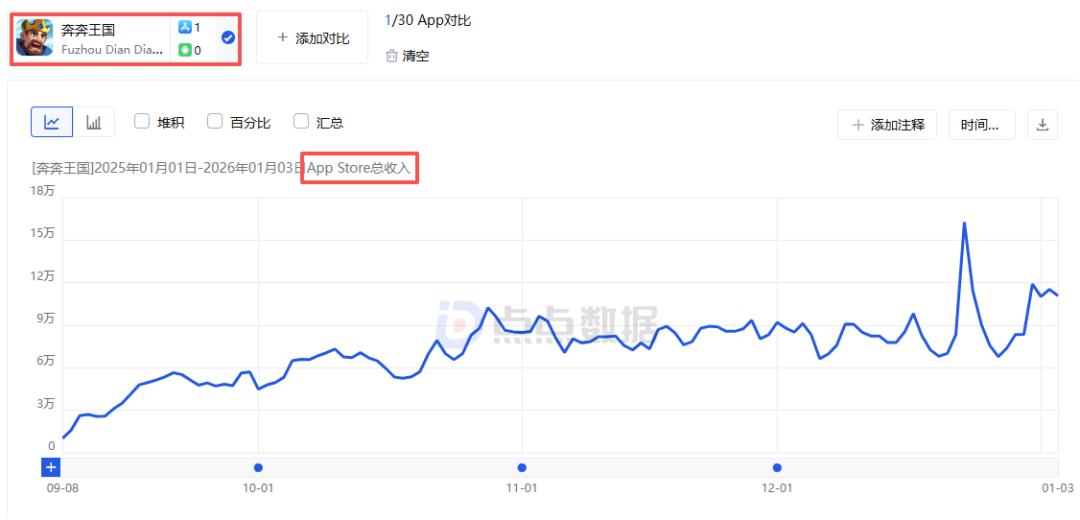Click the 奔奔王国 game app icon
The height and width of the screenshot is (520, 1080).
click(x=35, y=38)
